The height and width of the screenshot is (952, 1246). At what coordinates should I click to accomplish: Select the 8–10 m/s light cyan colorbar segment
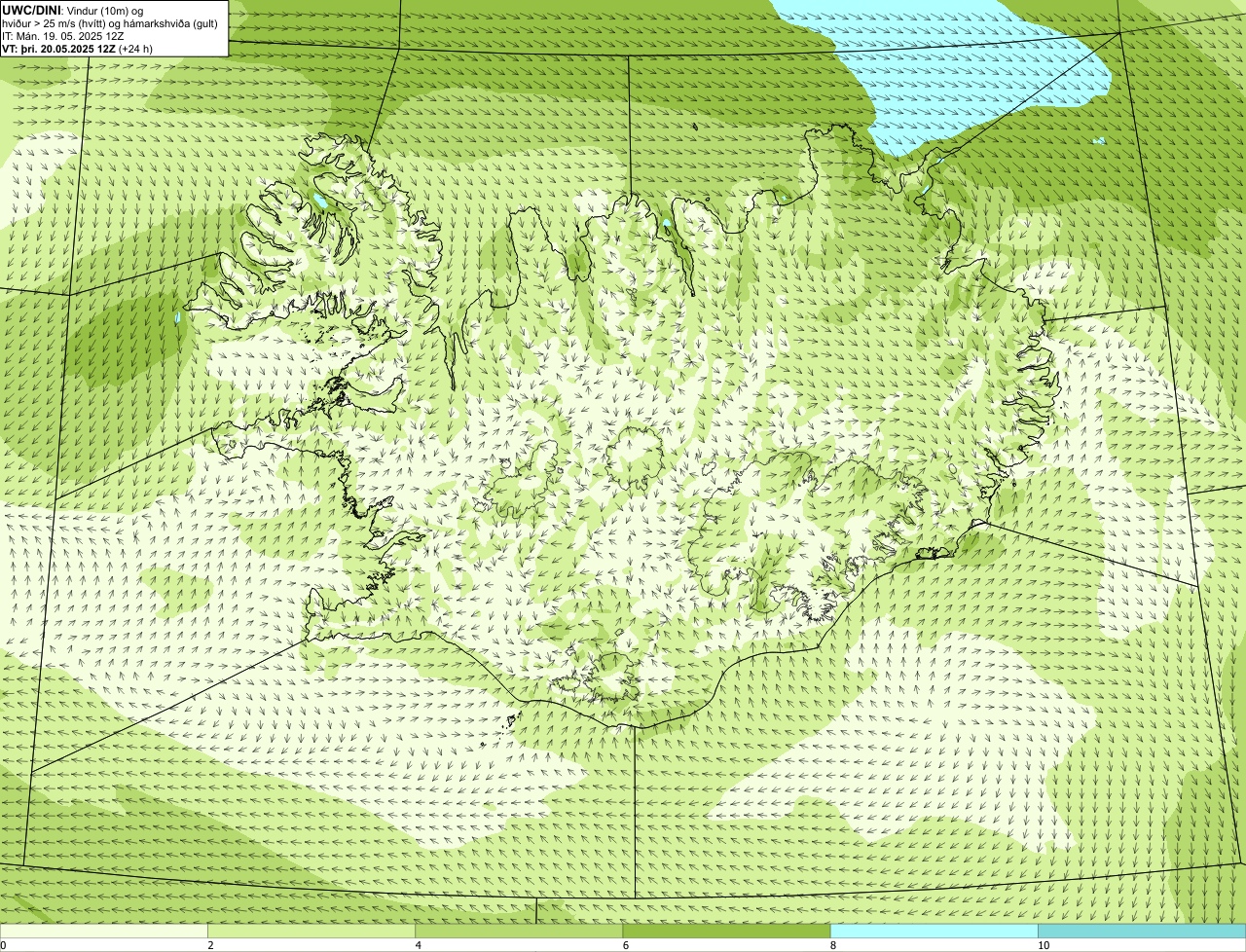point(934,931)
